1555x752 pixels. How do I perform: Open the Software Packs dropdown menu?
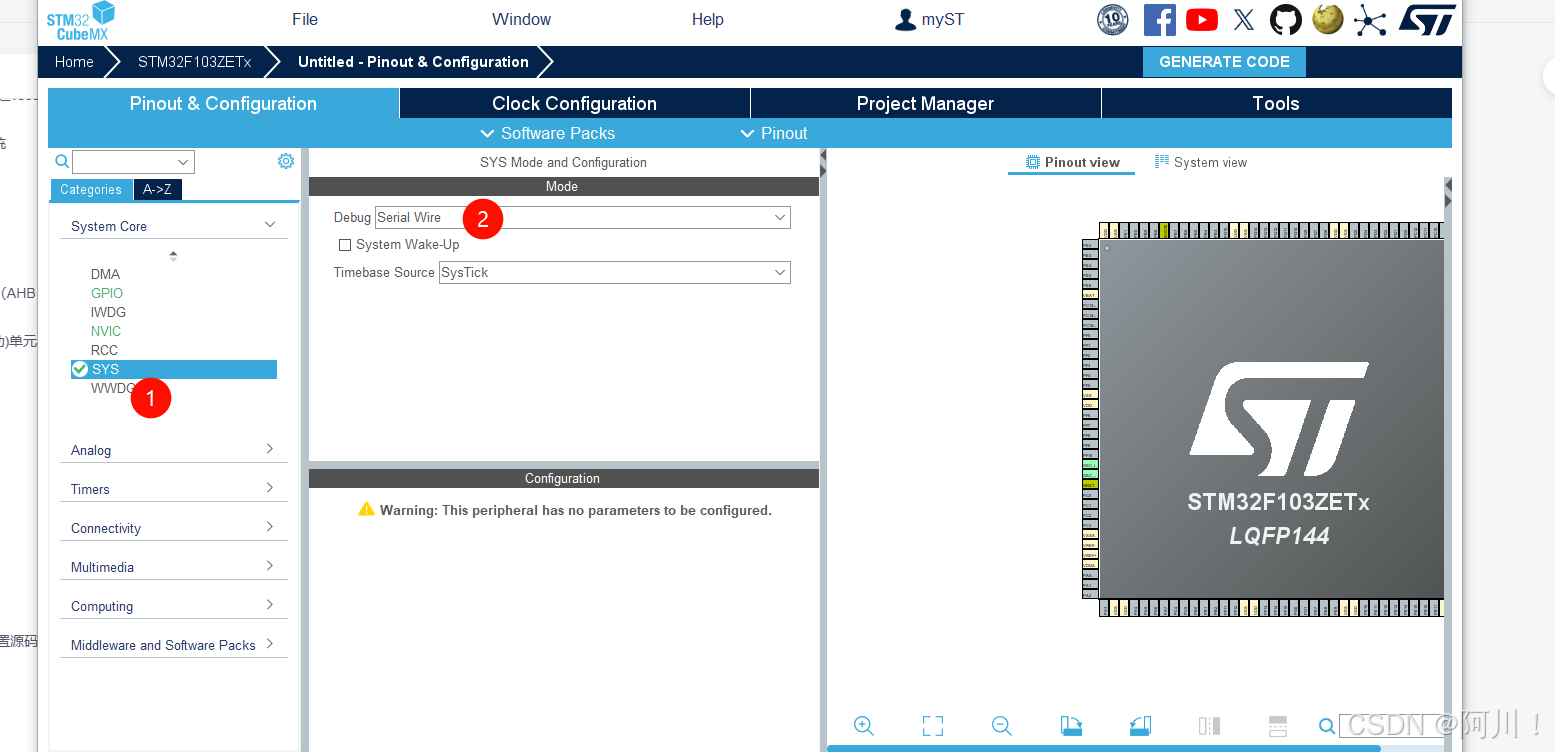[547, 133]
